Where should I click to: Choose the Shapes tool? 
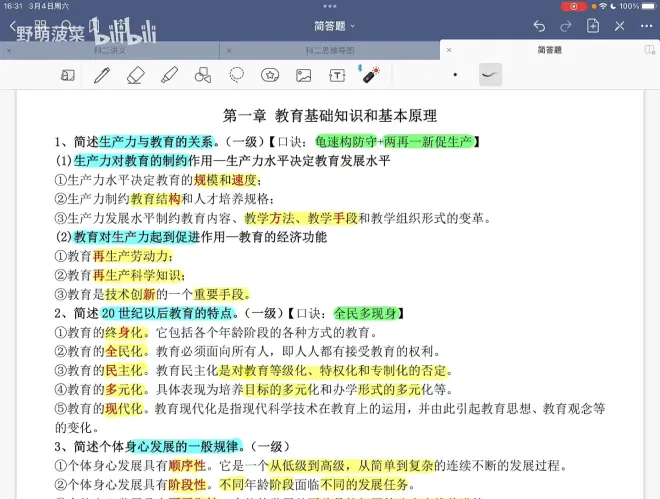click(x=203, y=75)
